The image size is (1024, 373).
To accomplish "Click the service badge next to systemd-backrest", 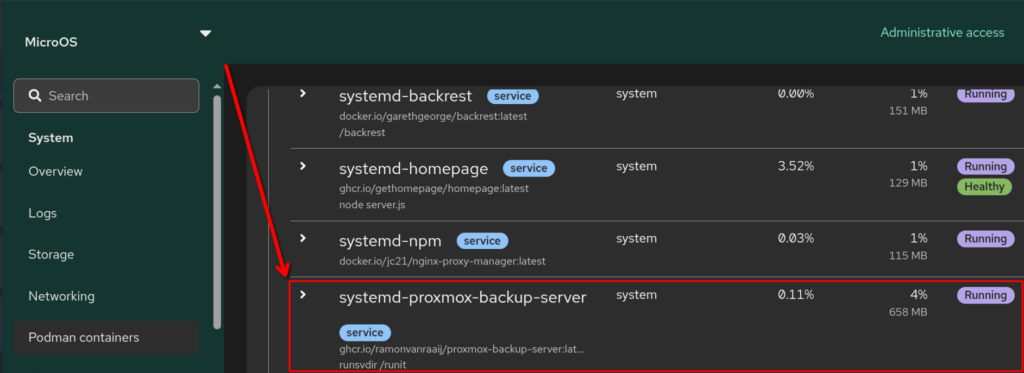I will (513, 97).
